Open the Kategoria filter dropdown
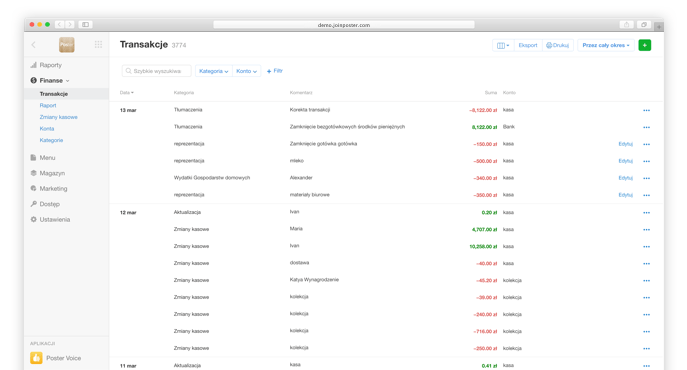687x370 pixels. [213, 71]
